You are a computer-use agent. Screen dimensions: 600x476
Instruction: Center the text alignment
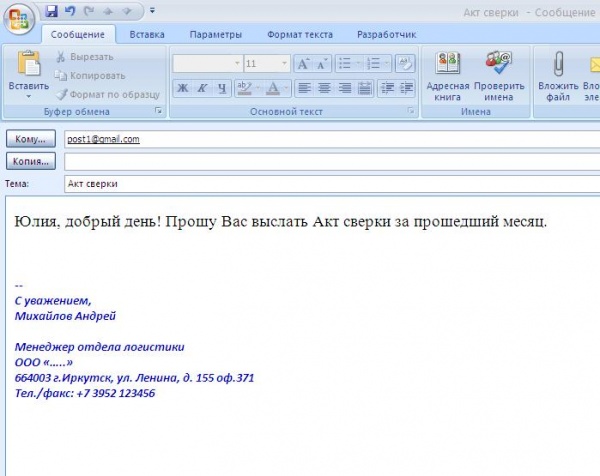click(324, 88)
